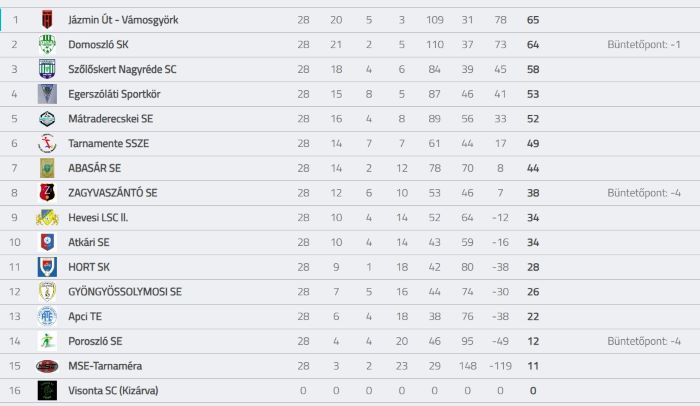Image resolution: width=700 pixels, height=406 pixels.
Task: Click Jázmin Út's points total 65
Action: click(533, 20)
